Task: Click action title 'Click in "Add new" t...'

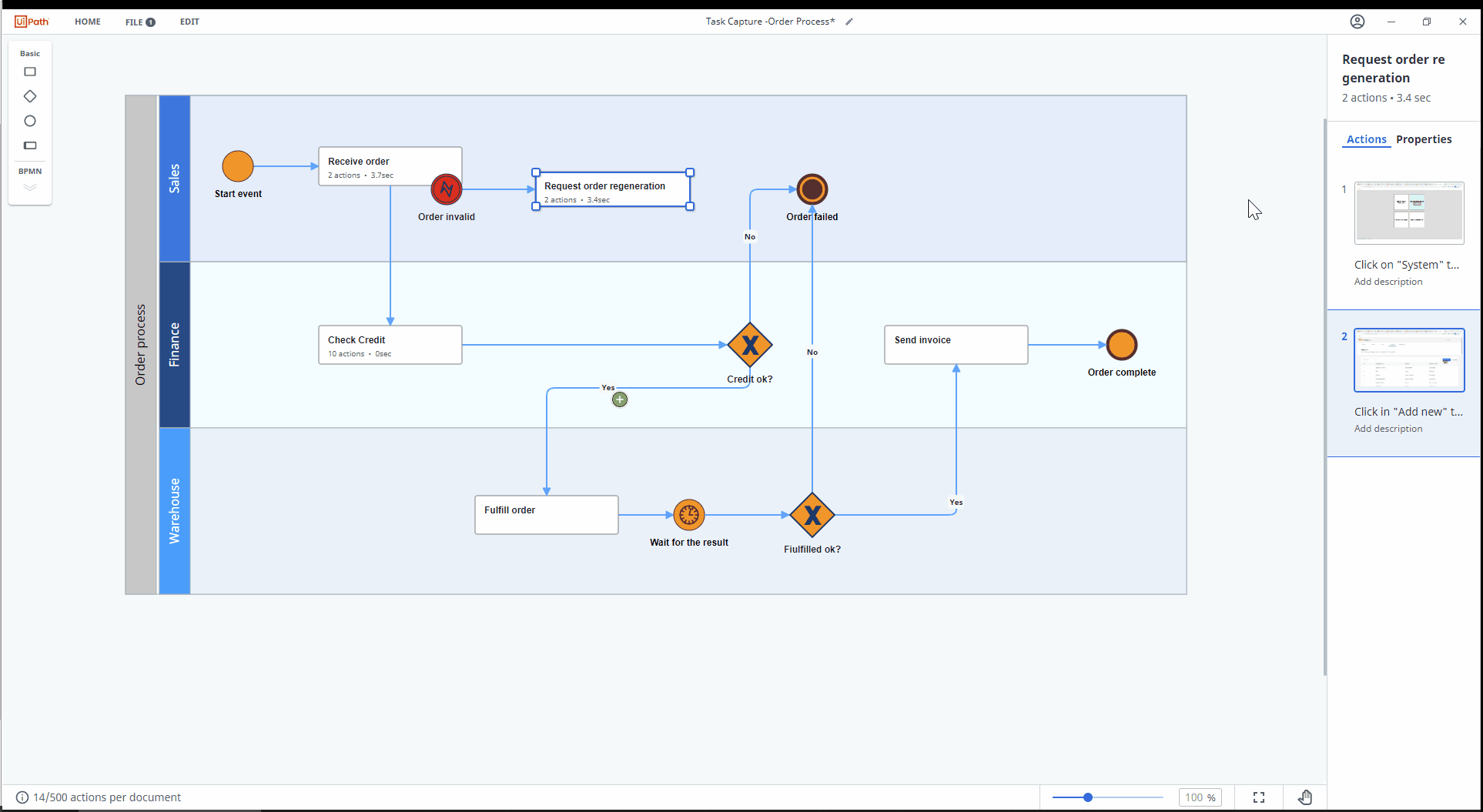Action: [x=1408, y=412]
